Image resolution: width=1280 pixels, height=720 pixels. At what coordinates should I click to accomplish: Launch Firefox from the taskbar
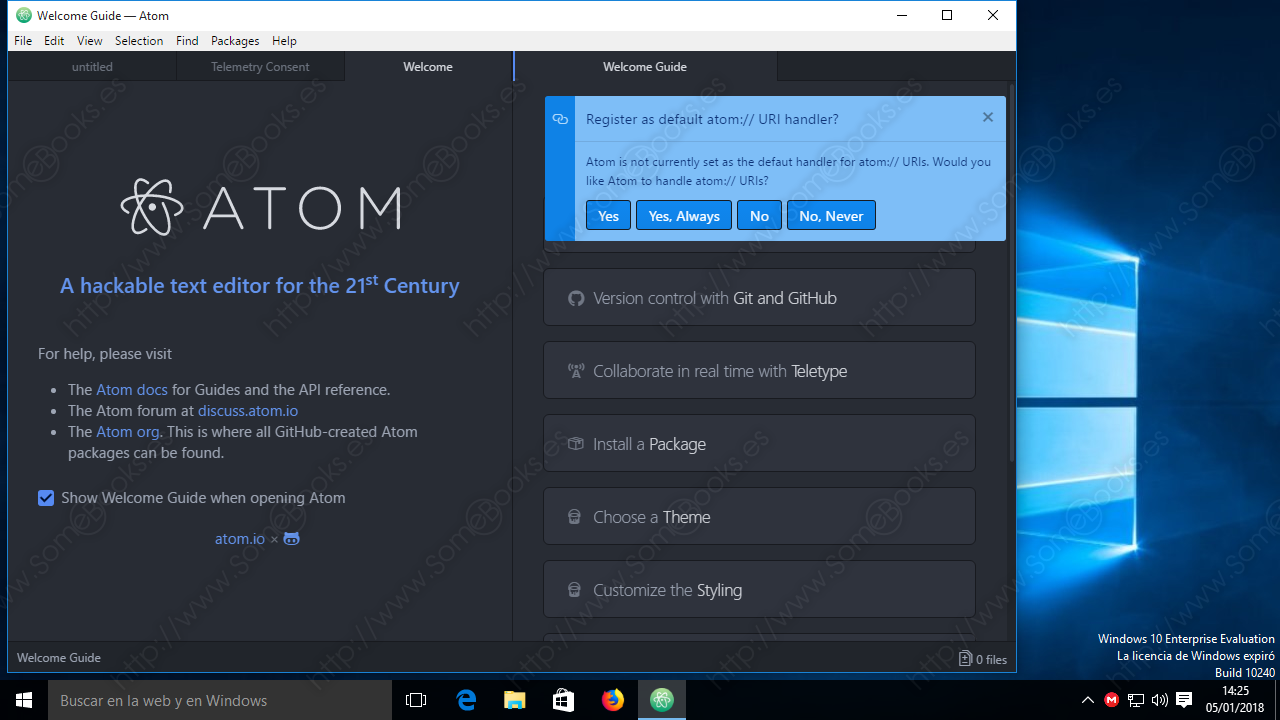click(612, 700)
